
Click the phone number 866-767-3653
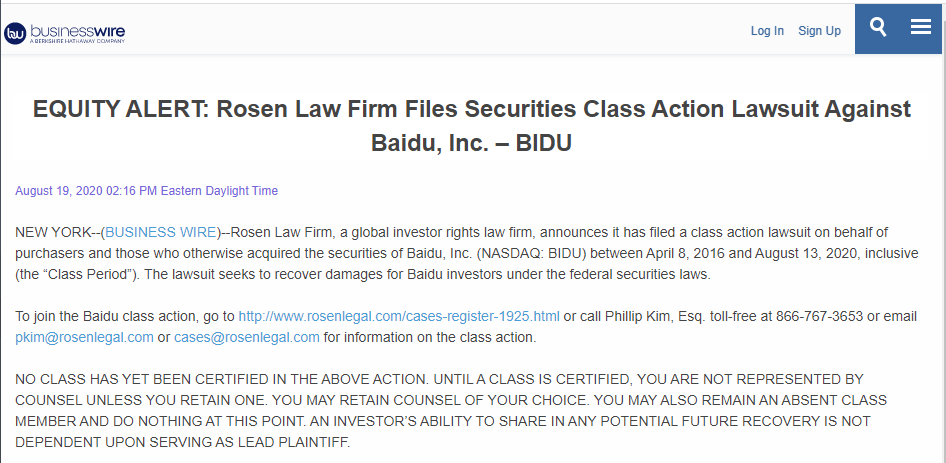click(x=819, y=316)
